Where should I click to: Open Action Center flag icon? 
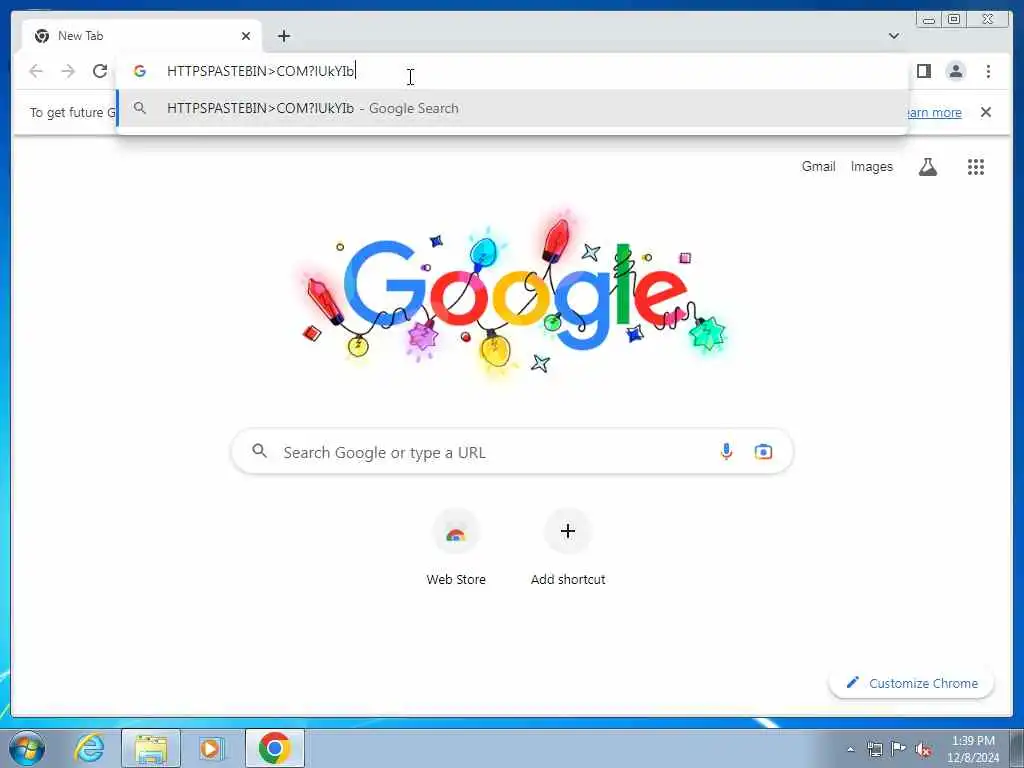click(x=899, y=749)
